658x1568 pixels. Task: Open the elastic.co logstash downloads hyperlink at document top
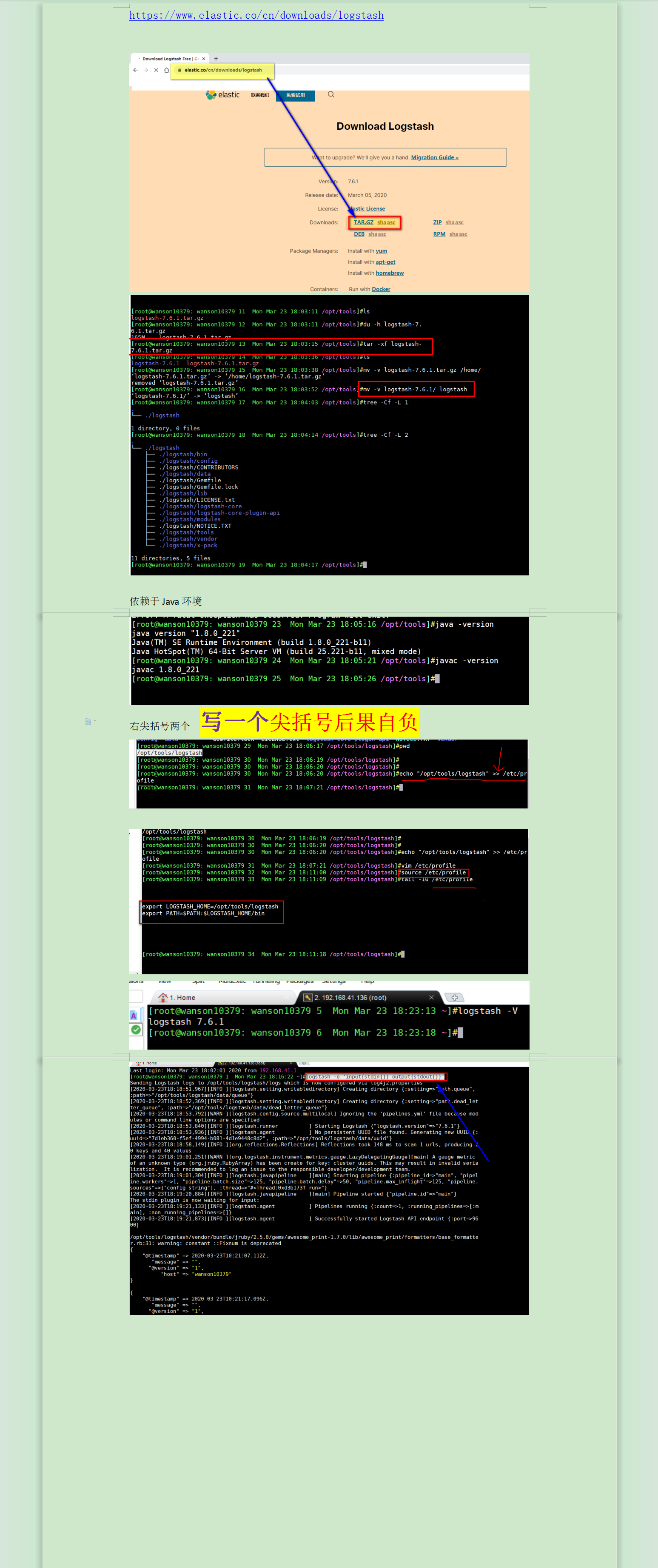[x=256, y=15]
